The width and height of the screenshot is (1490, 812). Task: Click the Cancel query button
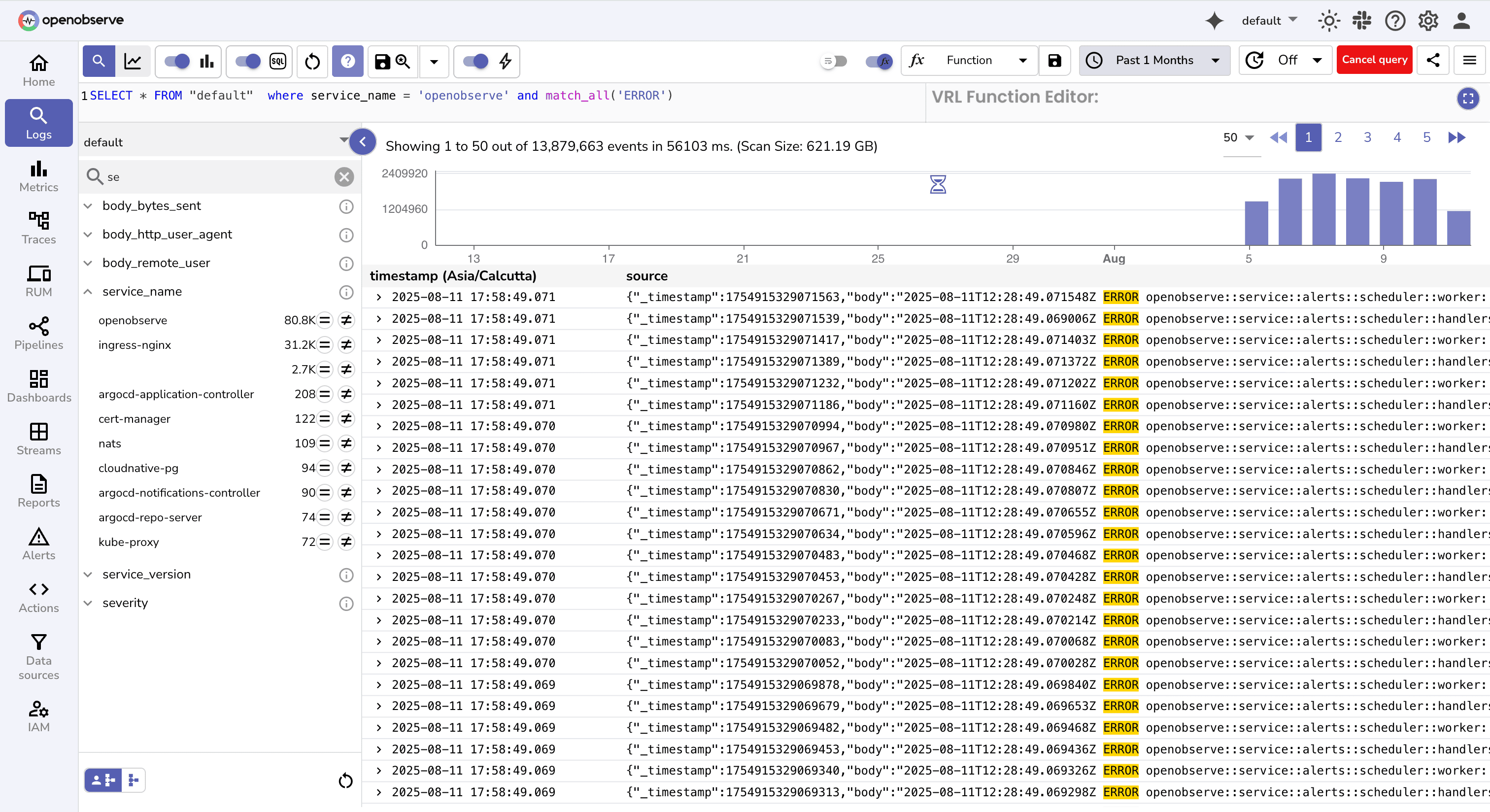point(1374,60)
